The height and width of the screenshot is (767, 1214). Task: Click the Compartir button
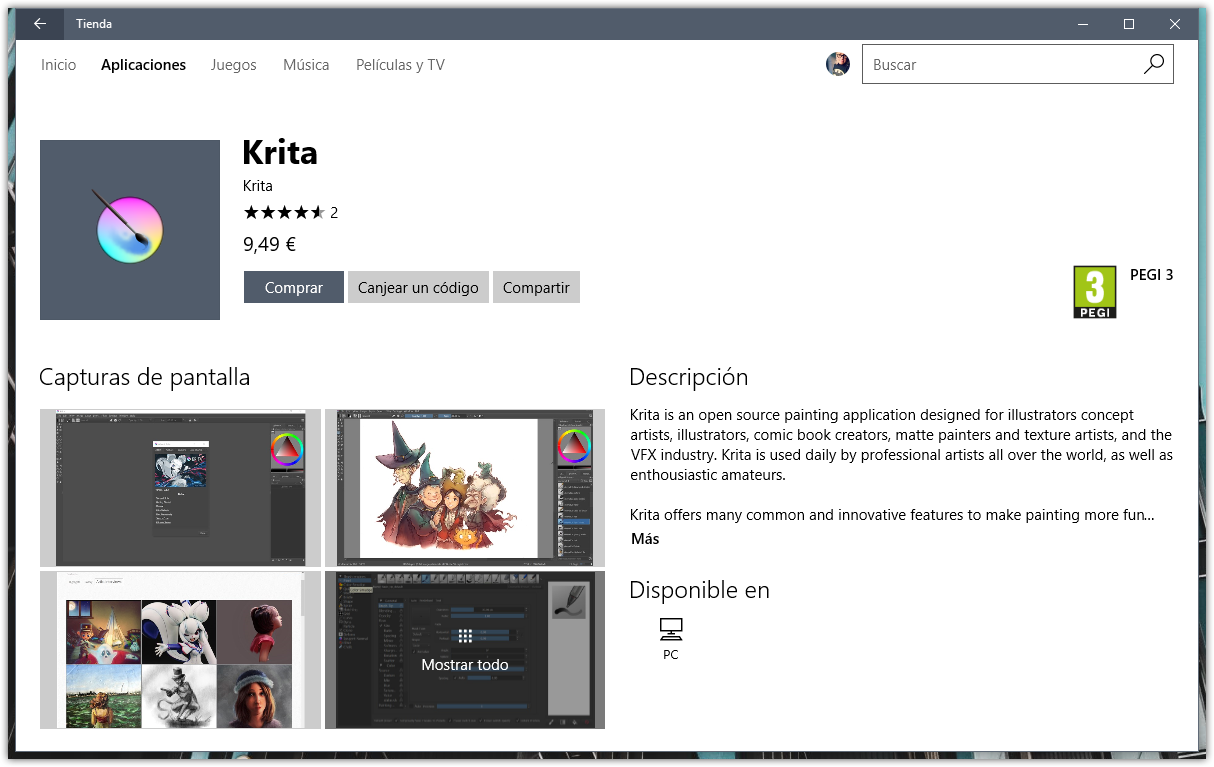tap(536, 287)
